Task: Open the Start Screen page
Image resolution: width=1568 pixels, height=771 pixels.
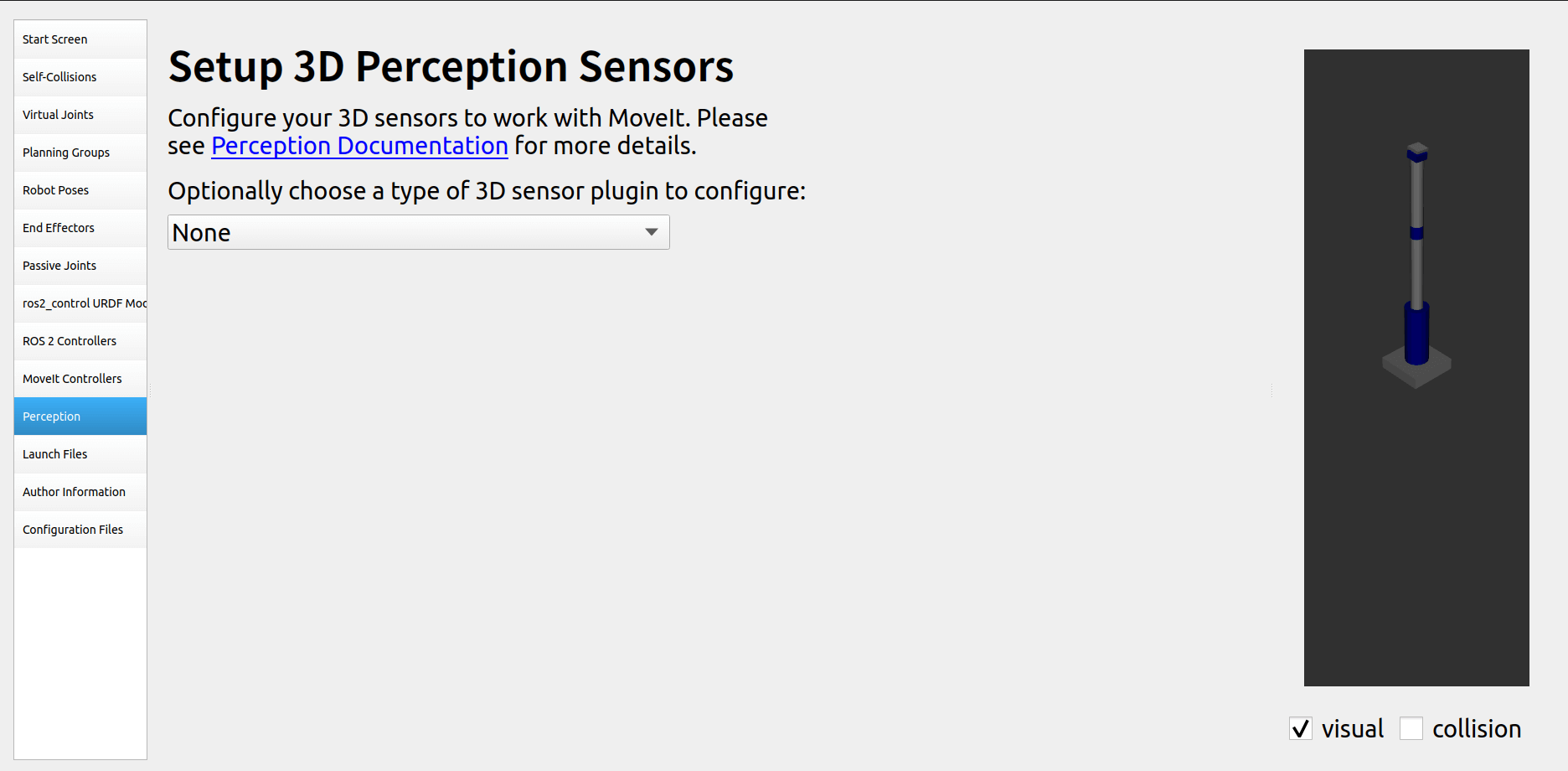Action: [80, 39]
